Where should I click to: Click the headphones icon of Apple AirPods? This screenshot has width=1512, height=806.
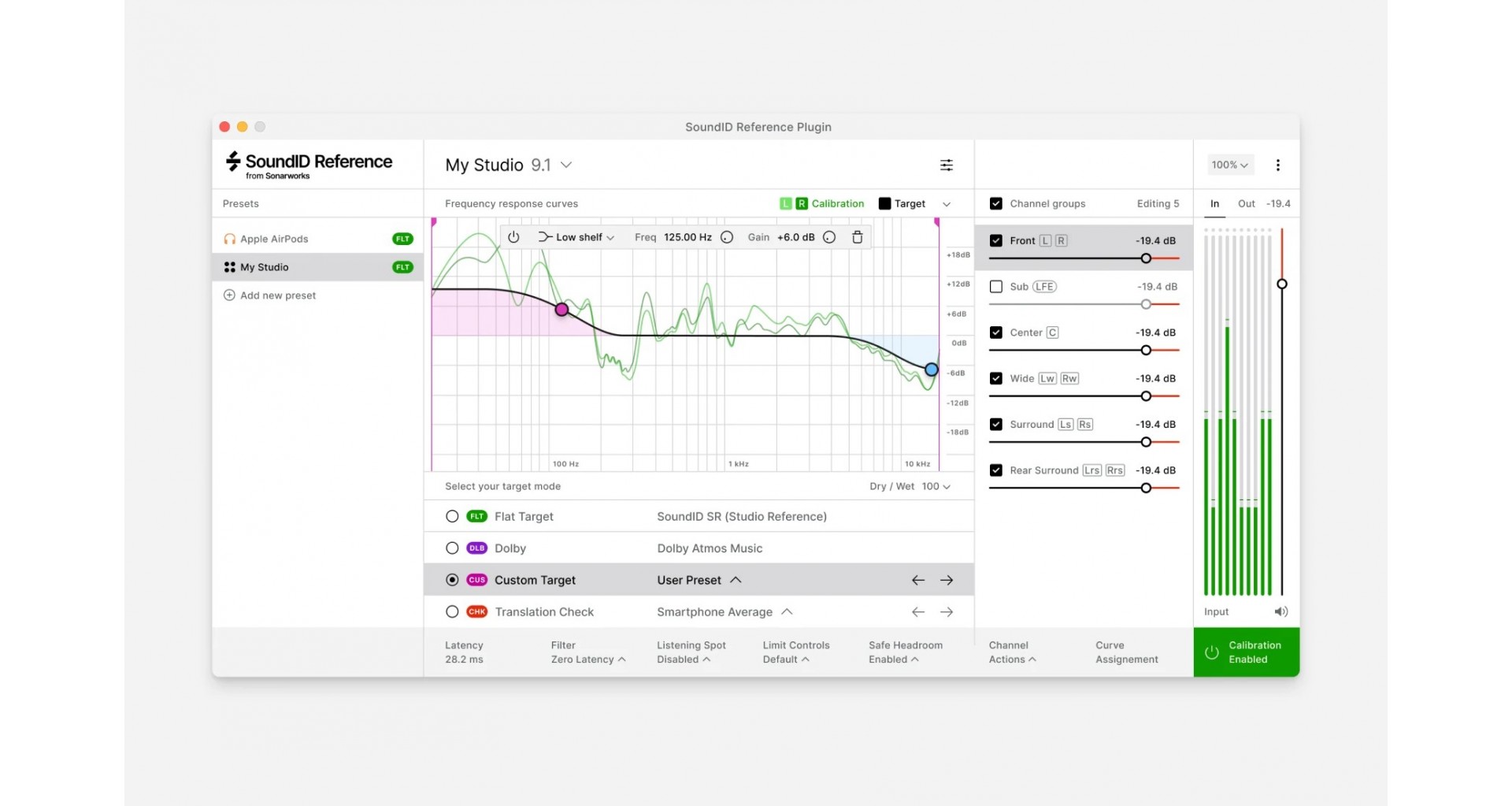229,239
